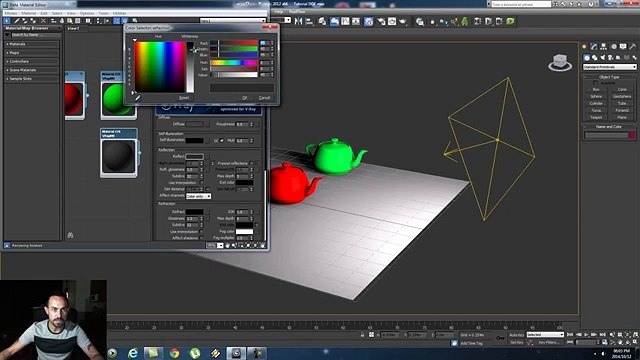The image size is (640, 360).
Task: Select the View1 tab
Action: (x=73, y=29)
